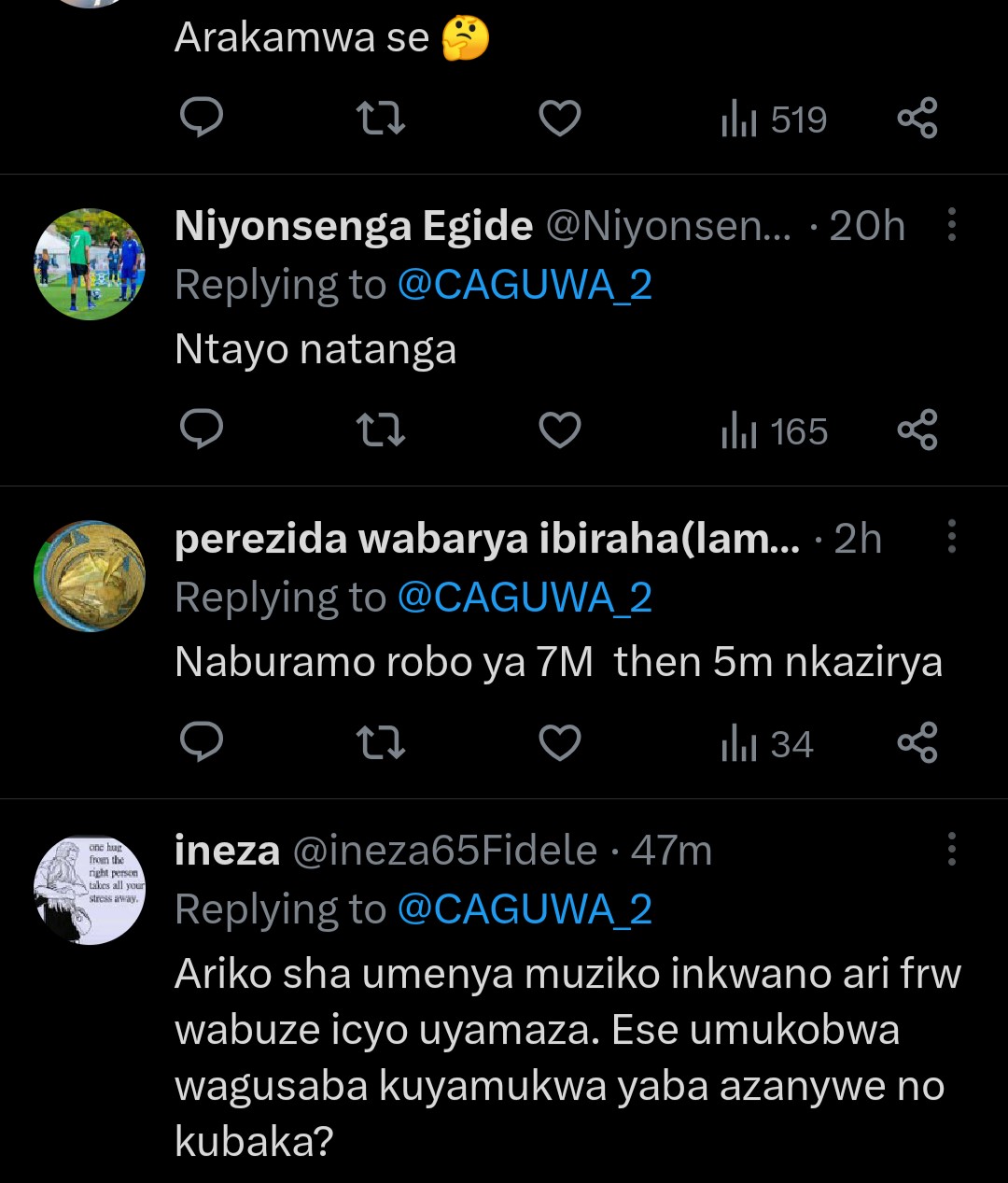This screenshot has height=1183, width=1008.
Task: Open Niyonsenga Egide's profile name
Action: tap(354, 226)
